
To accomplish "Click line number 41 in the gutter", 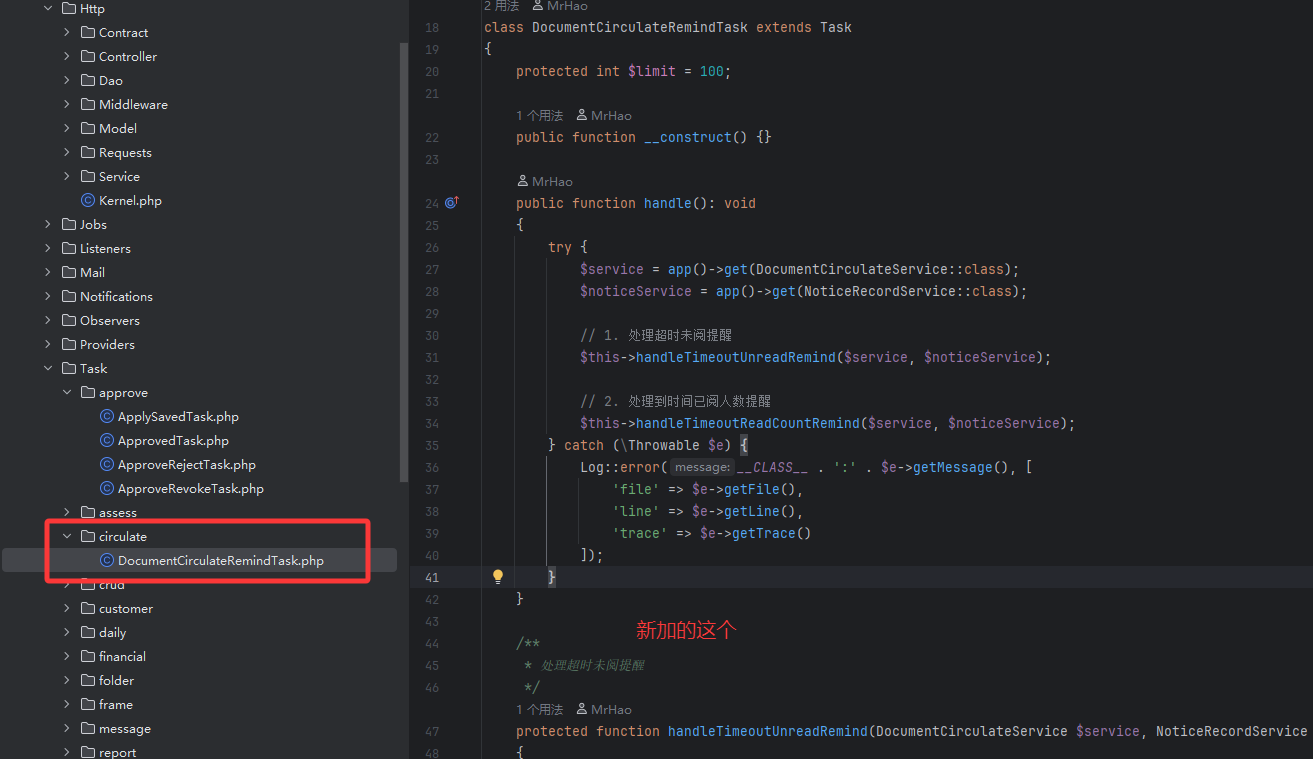I will 431,577.
